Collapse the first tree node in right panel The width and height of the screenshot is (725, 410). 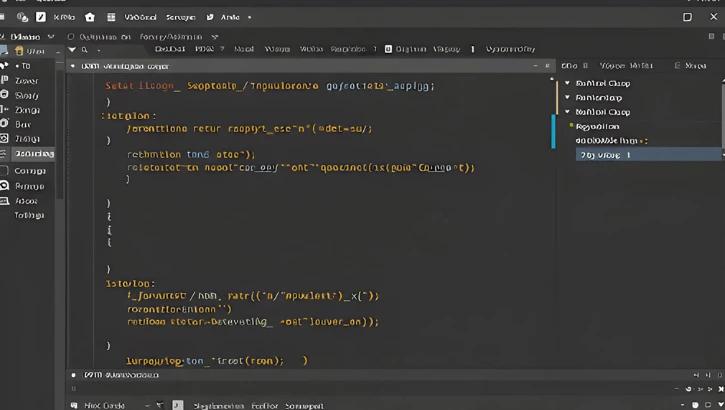click(x=567, y=83)
